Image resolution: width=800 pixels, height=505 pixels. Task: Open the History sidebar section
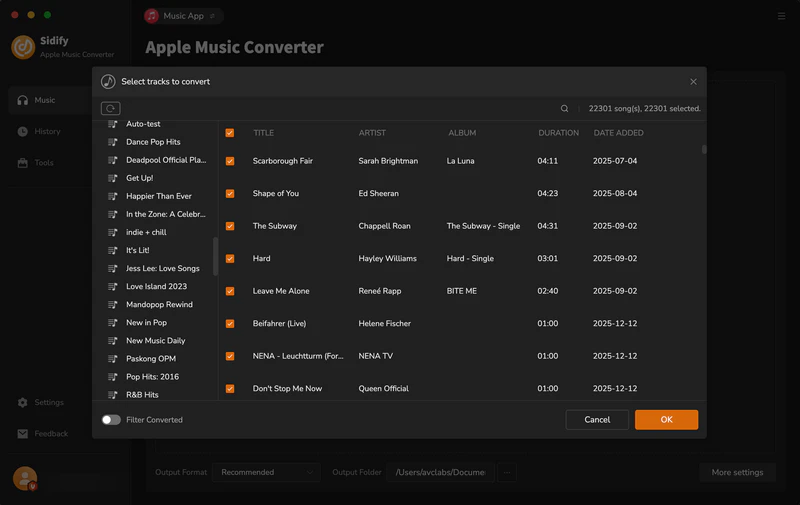(49, 132)
